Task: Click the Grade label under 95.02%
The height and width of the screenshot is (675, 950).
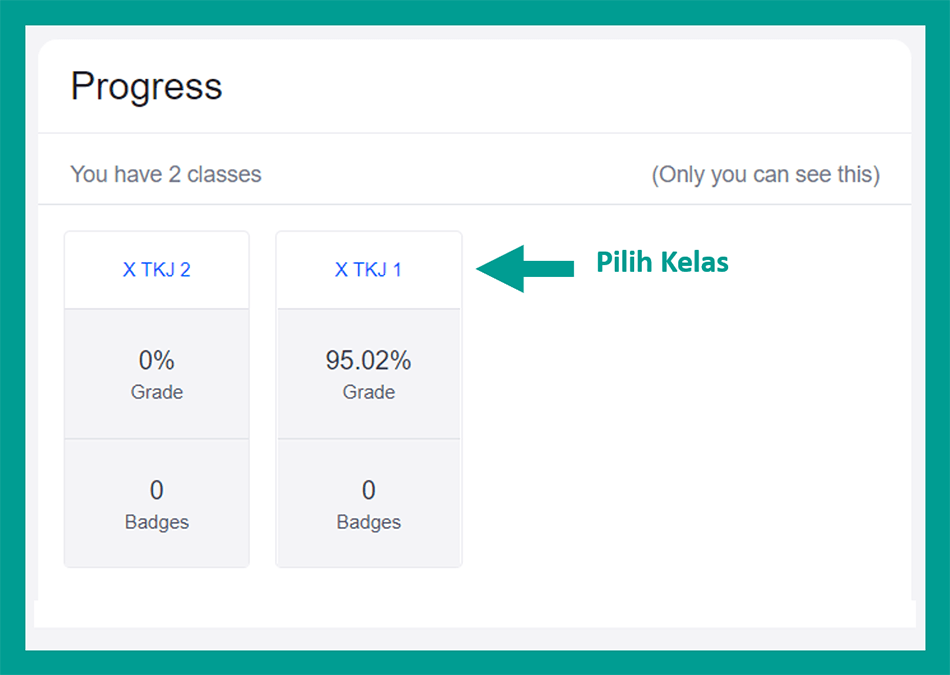Action: 368,392
